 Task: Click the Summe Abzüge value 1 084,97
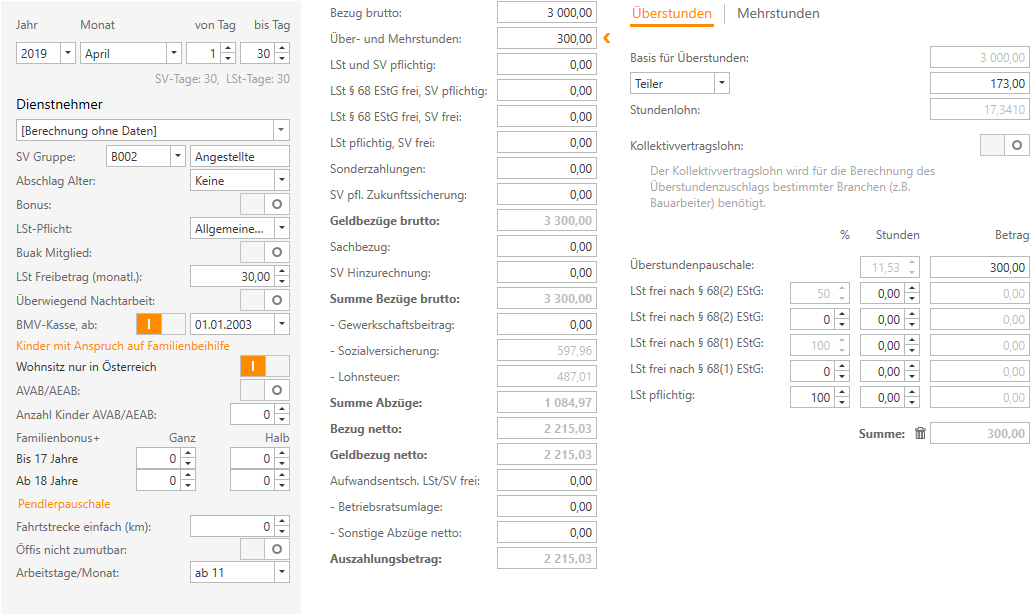pyautogui.click(x=546, y=402)
